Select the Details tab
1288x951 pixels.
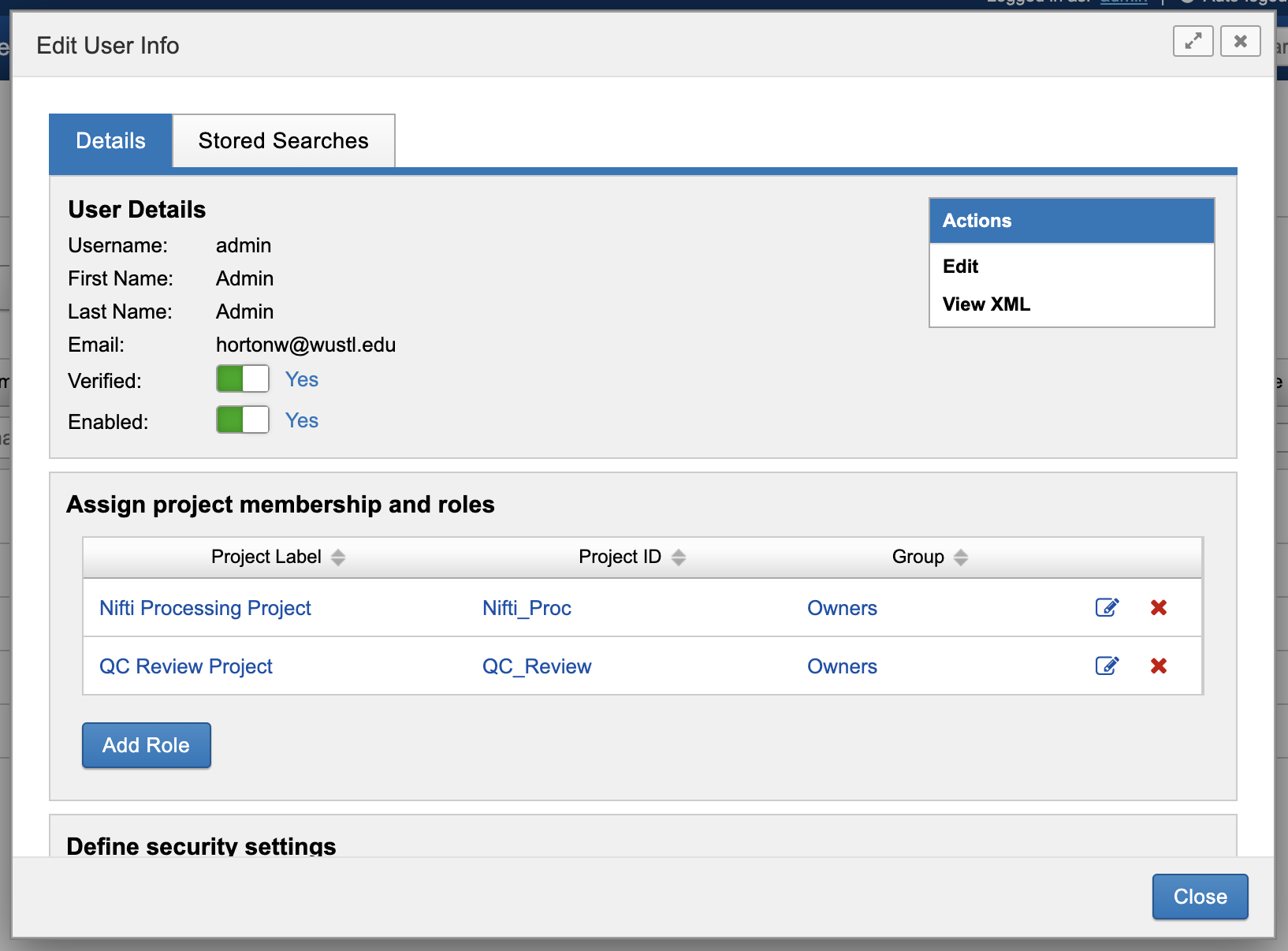[110, 141]
